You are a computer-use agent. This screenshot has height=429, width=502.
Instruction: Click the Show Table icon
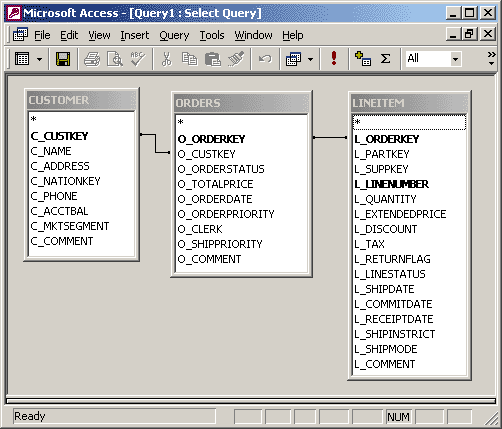363,59
